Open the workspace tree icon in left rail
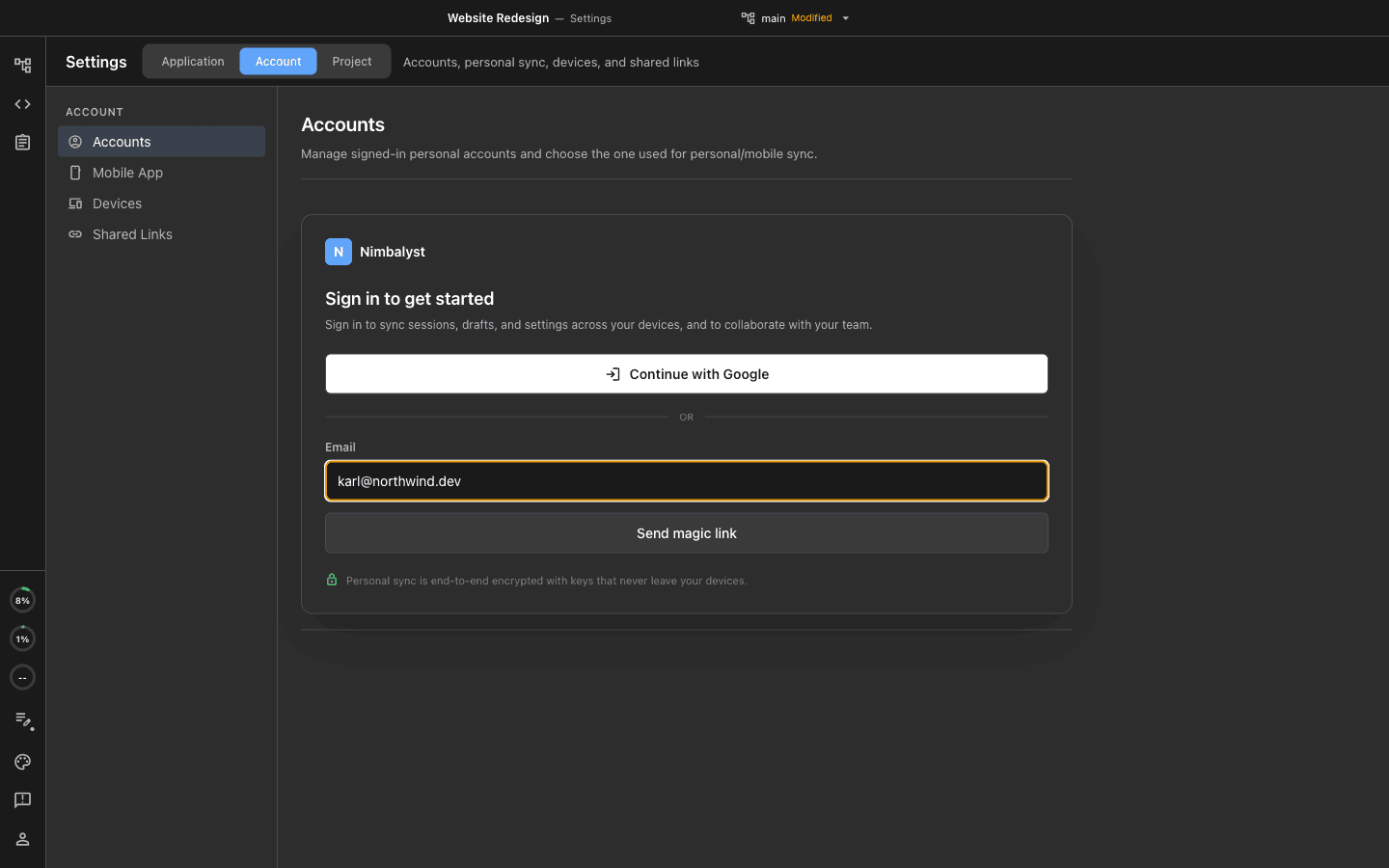The width and height of the screenshot is (1389, 868). 22,66
